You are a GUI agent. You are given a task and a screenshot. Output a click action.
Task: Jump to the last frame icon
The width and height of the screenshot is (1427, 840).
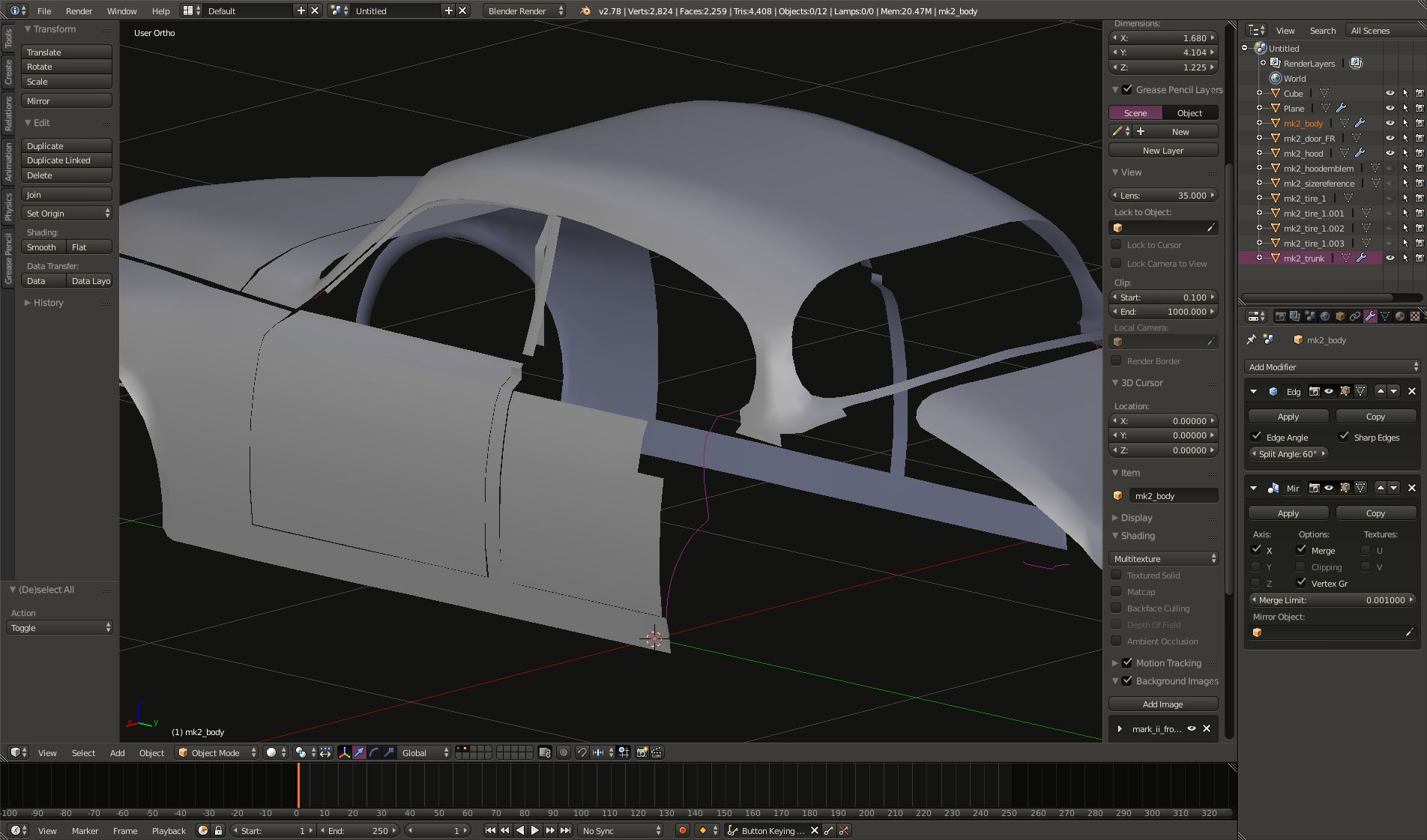coord(566,830)
